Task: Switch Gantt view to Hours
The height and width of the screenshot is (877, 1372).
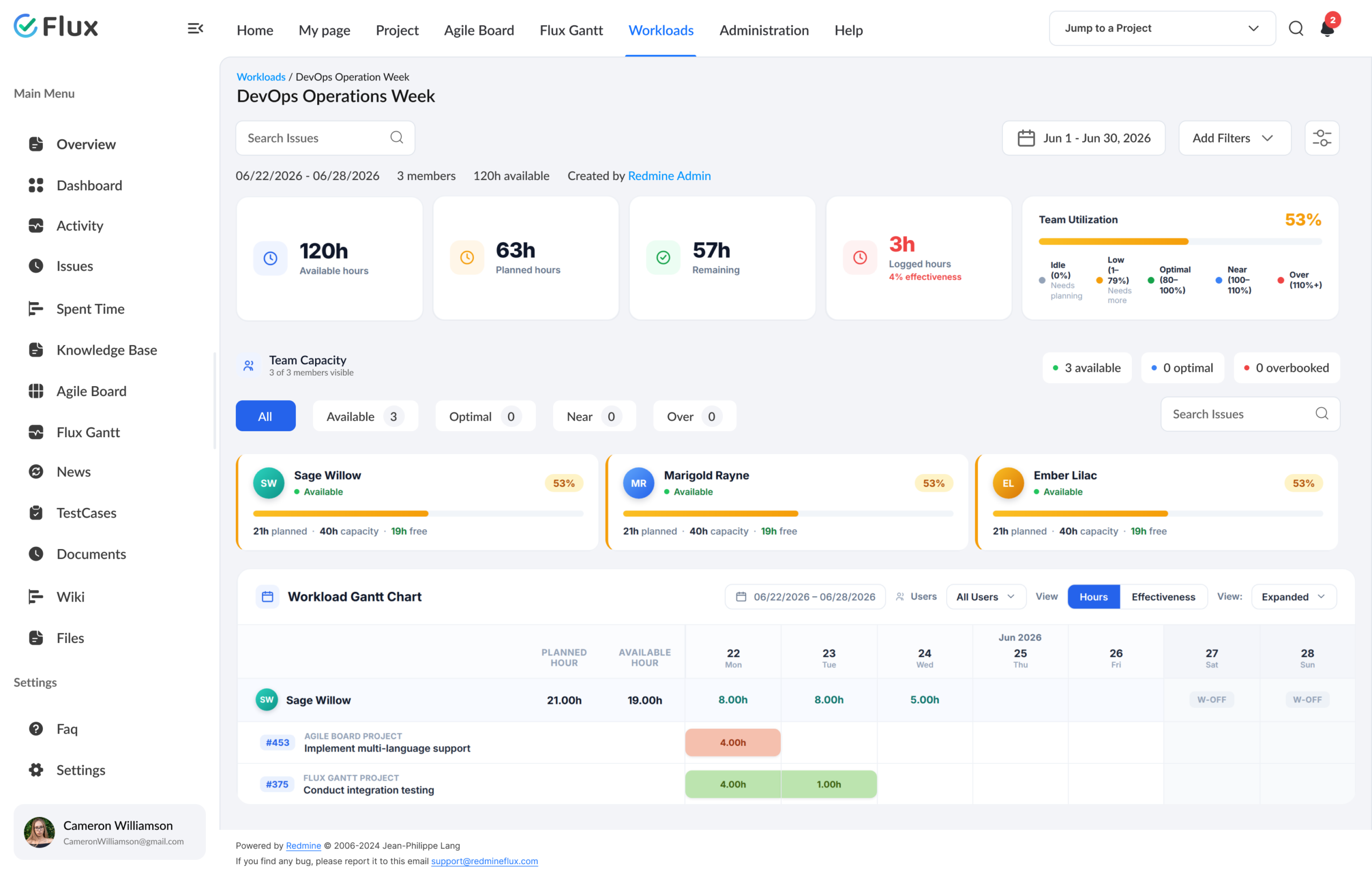Action: pos(1093,597)
